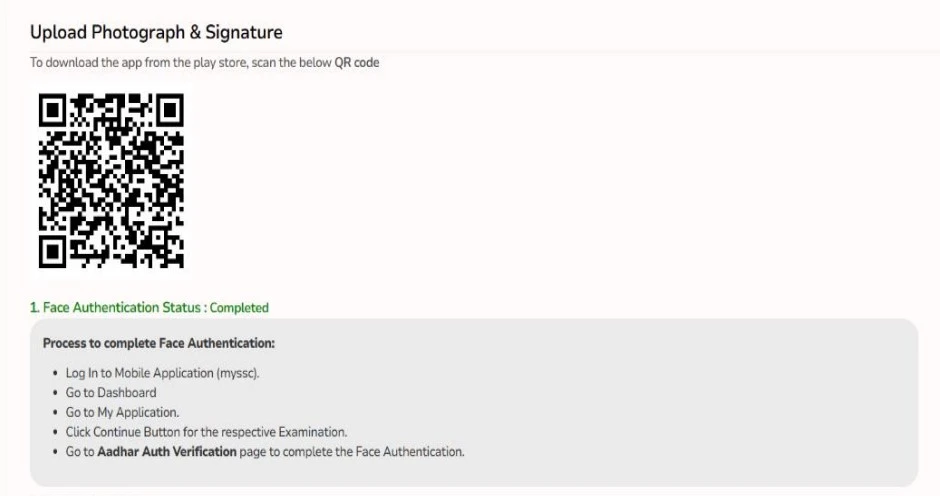Image resolution: width=940 pixels, height=496 pixels.
Task: Click the (myssc) app name text
Action: [238, 373]
